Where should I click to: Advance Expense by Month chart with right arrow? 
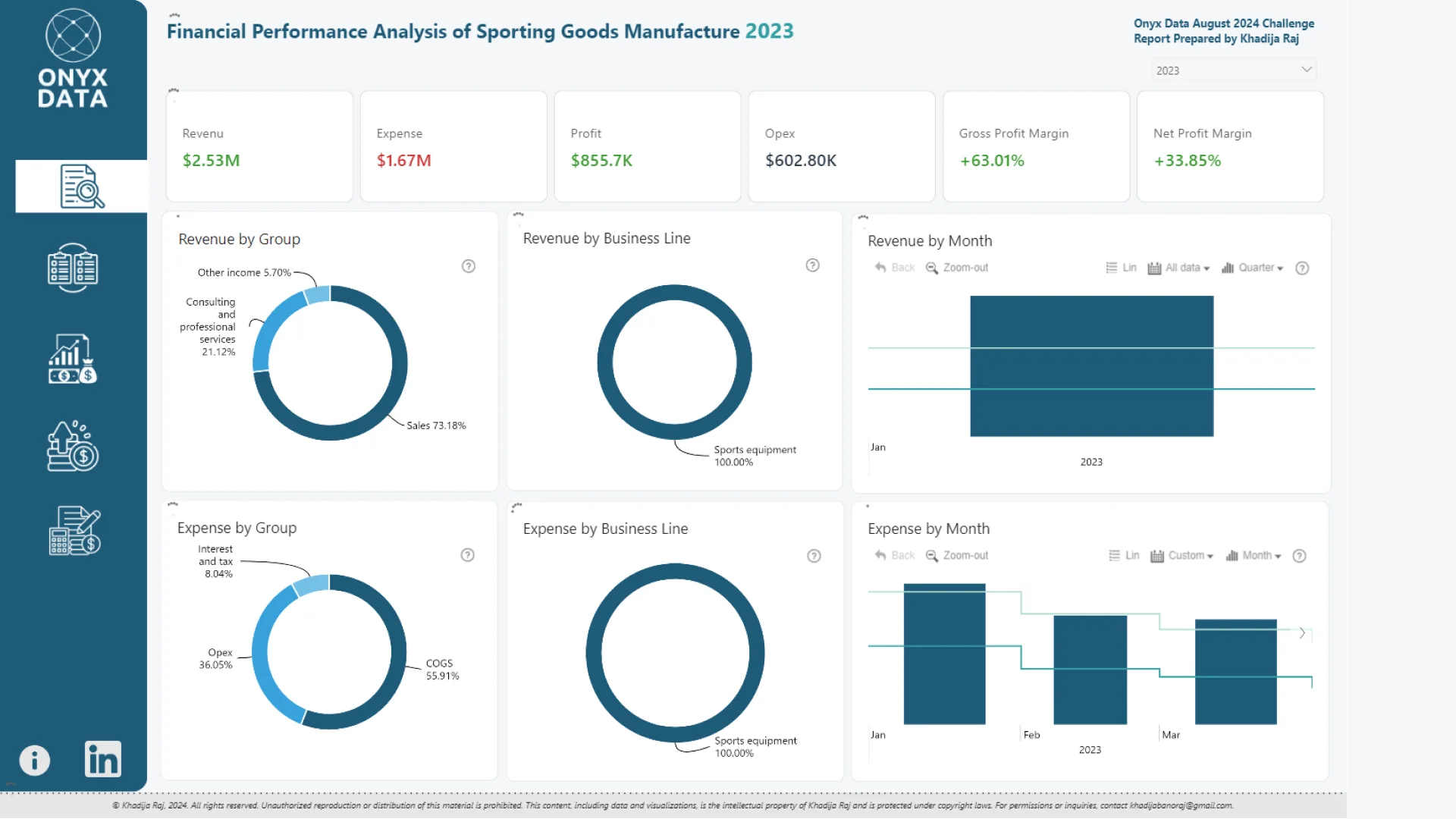coord(1302,632)
